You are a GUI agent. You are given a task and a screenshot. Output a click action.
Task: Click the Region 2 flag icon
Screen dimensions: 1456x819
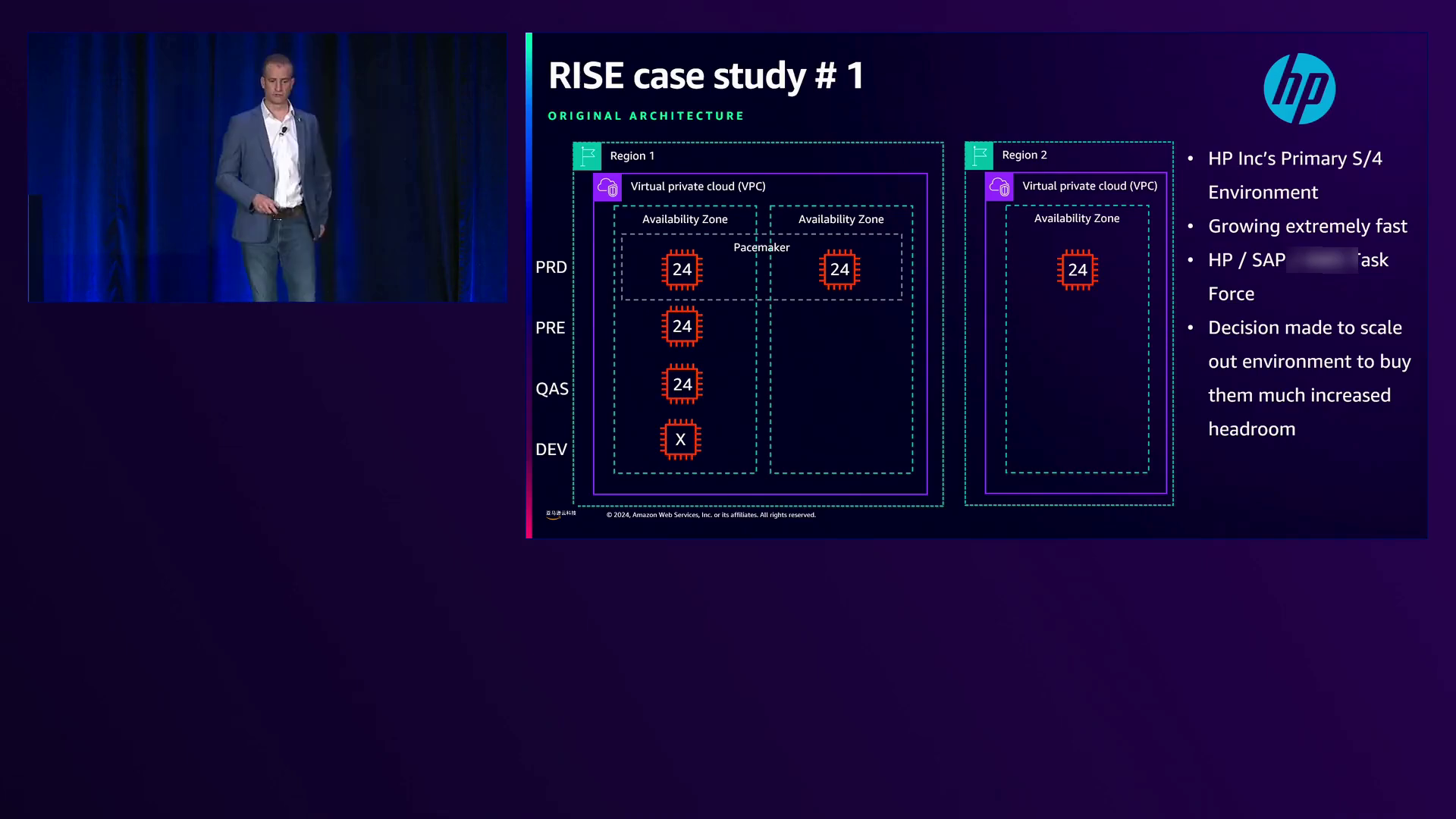coord(979,155)
